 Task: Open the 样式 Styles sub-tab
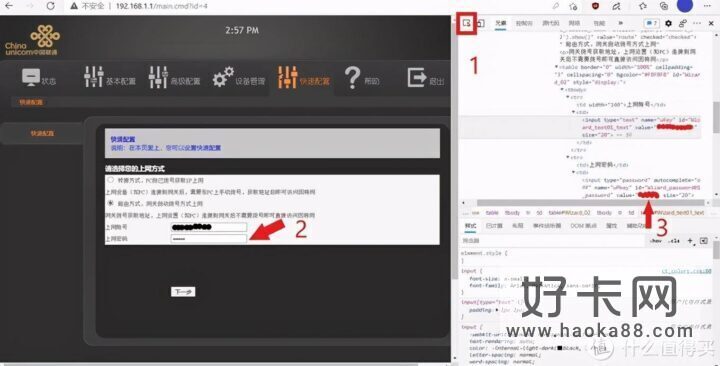(x=470, y=225)
